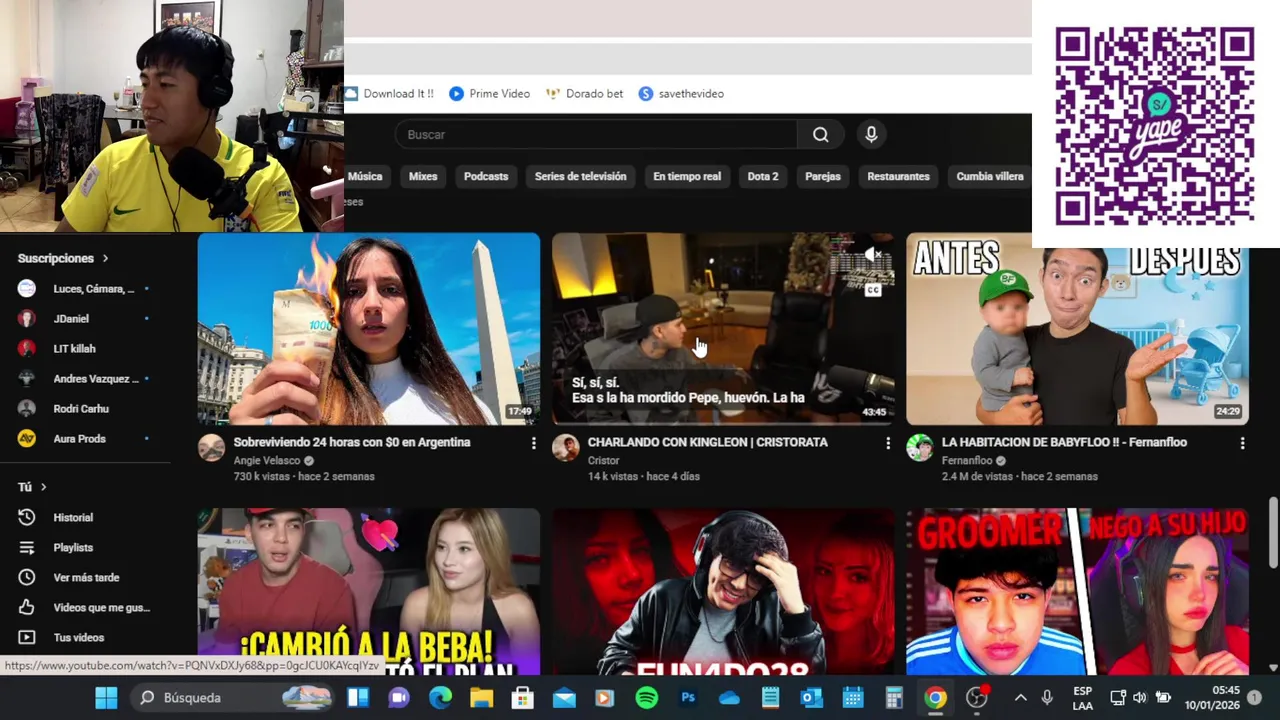Viewport: 1280px width, 720px height.
Task: Expand the Suscripciones section arrow
Action: 105,258
